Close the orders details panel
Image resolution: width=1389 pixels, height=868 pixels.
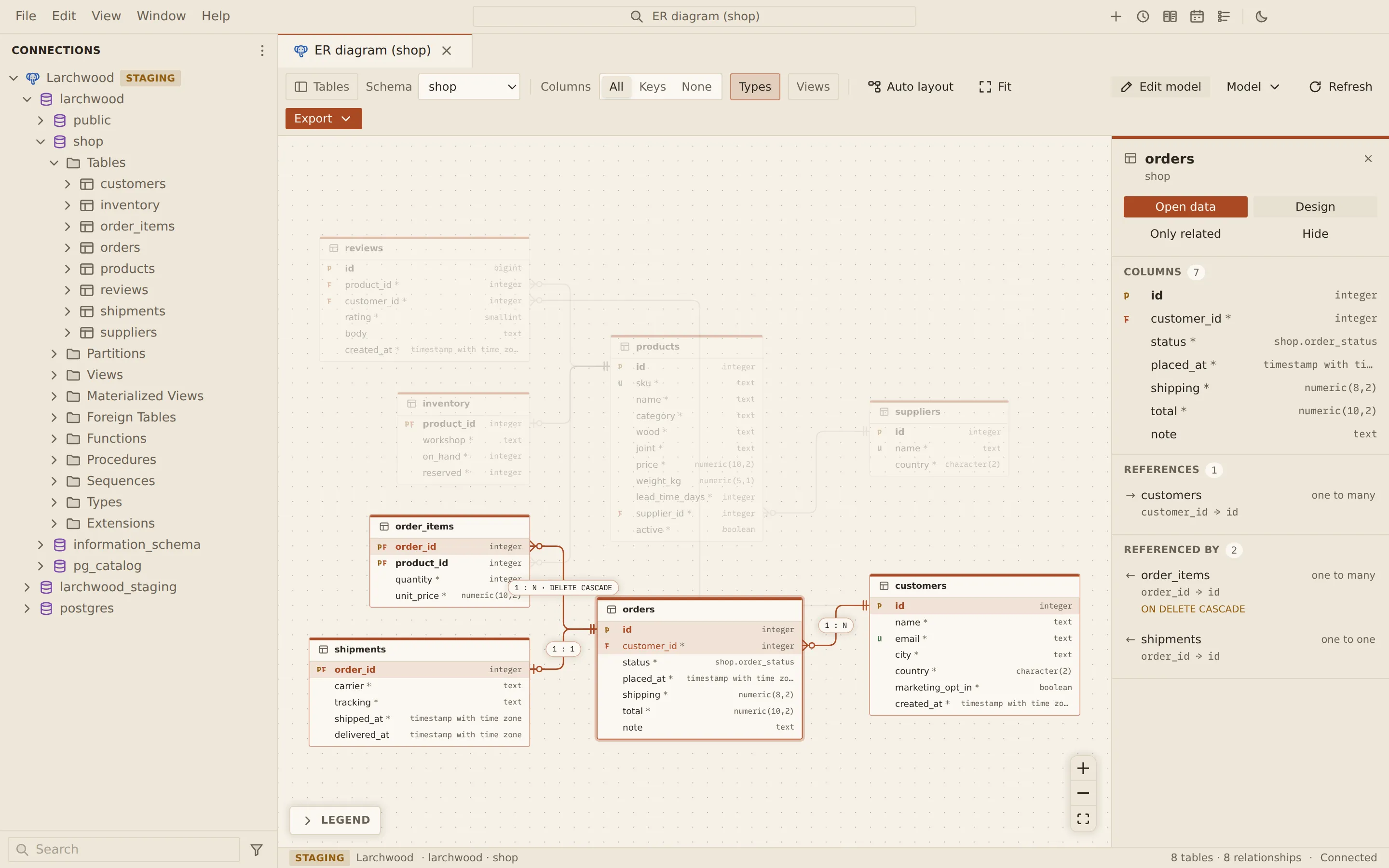[1368, 159]
